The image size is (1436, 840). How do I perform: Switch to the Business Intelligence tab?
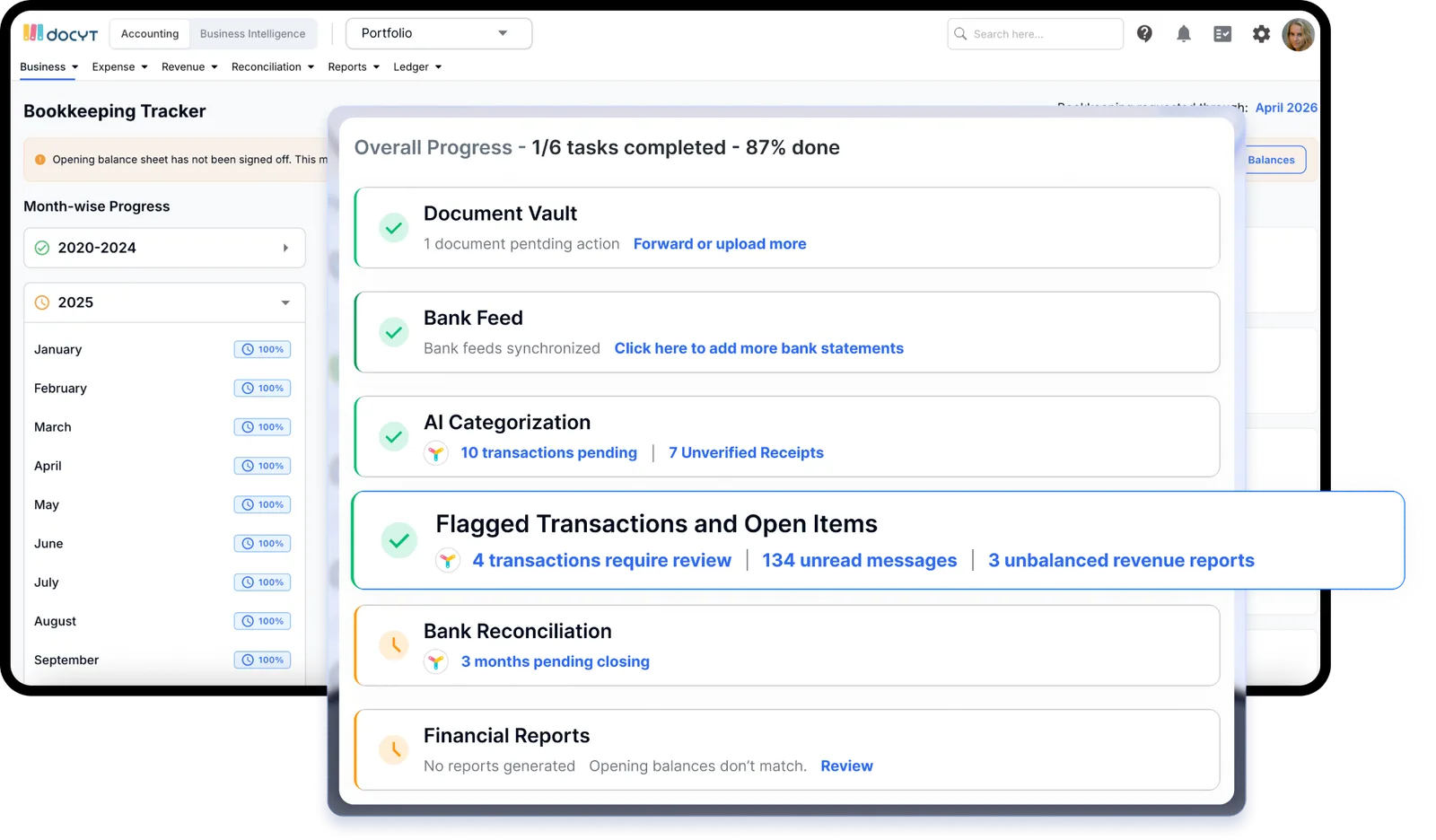click(x=252, y=33)
